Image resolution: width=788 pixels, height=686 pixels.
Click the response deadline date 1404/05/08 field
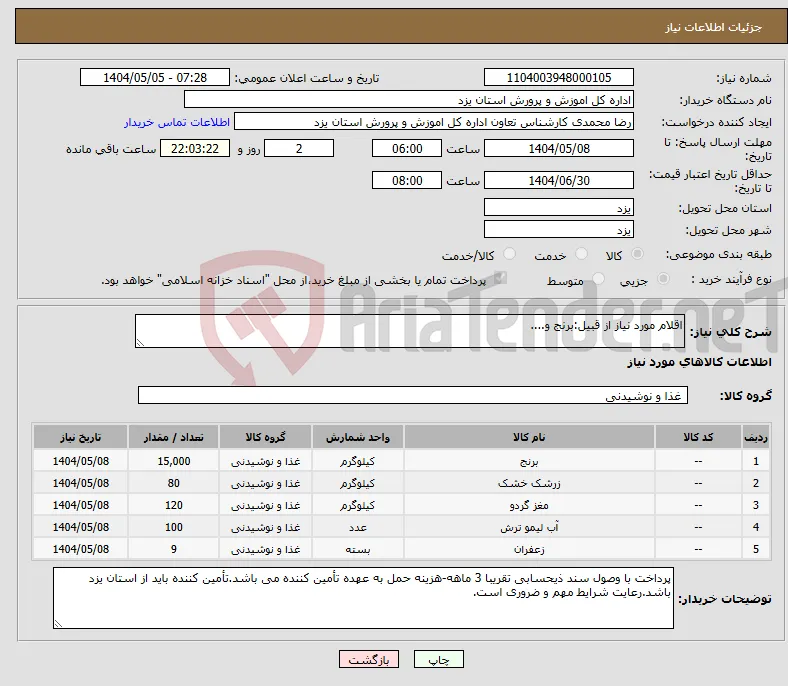pos(558,148)
